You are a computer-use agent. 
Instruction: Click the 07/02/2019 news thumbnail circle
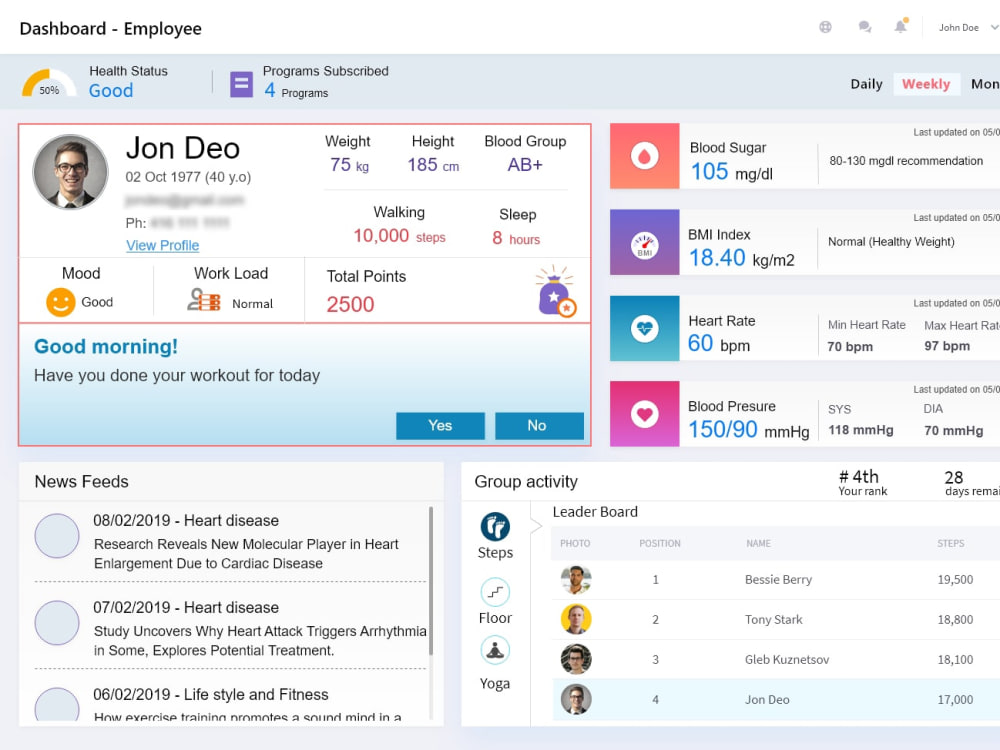(x=57, y=622)
